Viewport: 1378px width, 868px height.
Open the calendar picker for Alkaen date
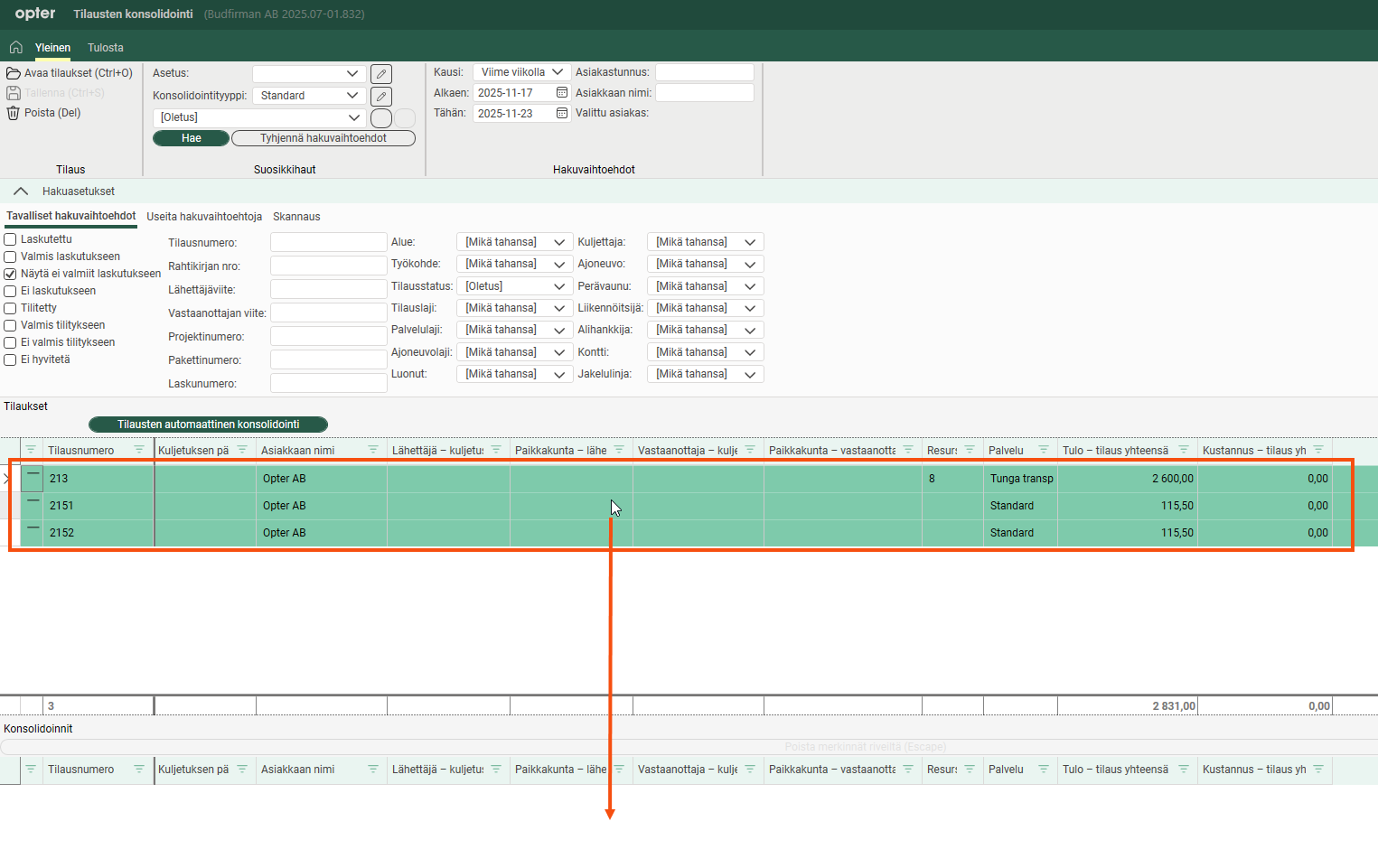coord(562,93)
